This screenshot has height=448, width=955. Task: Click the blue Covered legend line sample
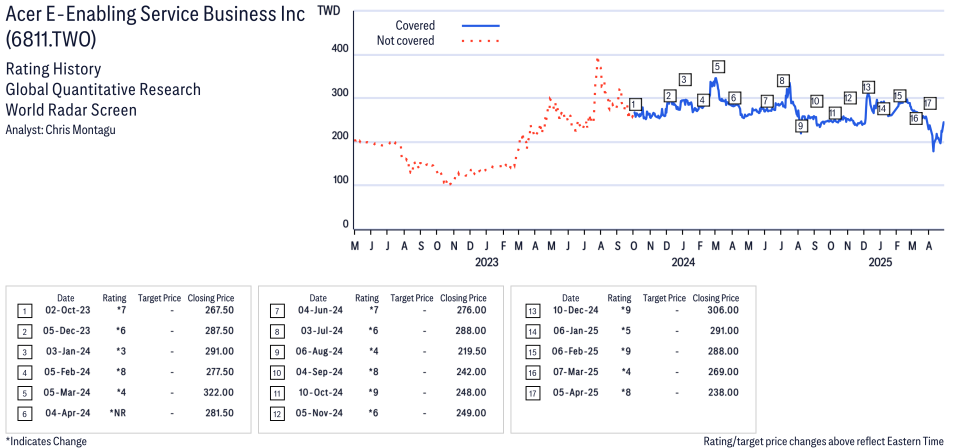[481, 26]
